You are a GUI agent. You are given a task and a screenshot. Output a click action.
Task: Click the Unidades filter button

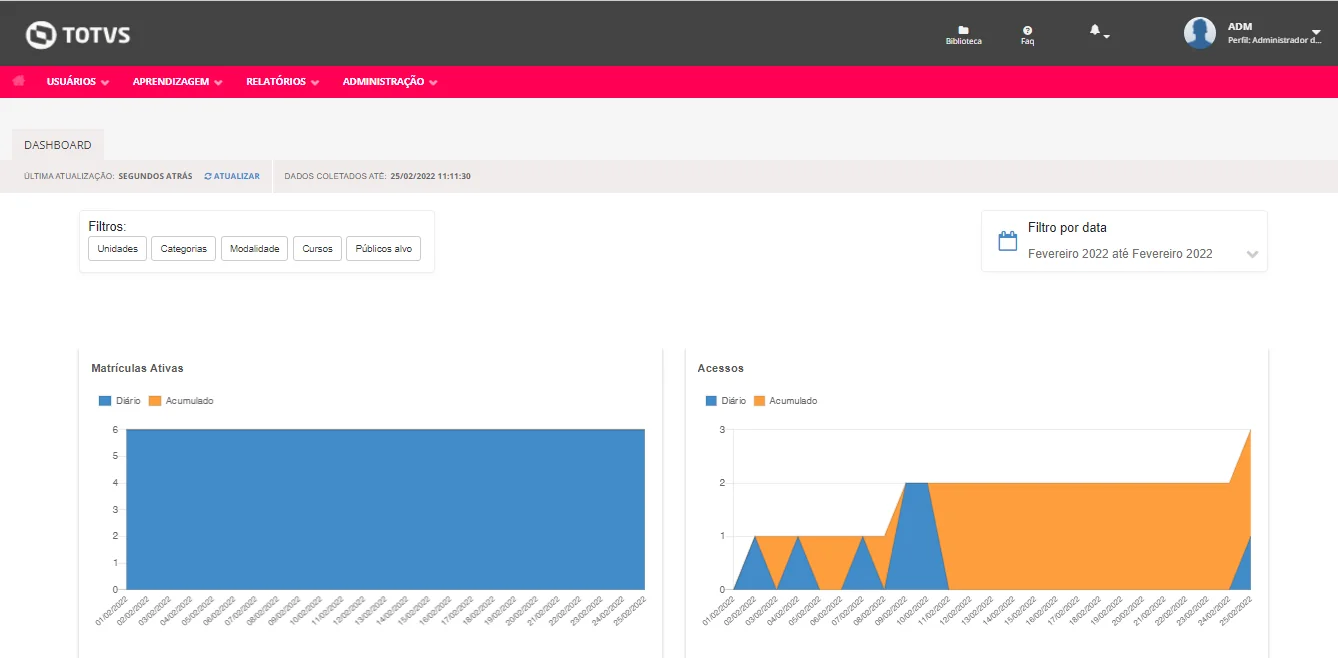pyautogui.click(x=118, y=249)
